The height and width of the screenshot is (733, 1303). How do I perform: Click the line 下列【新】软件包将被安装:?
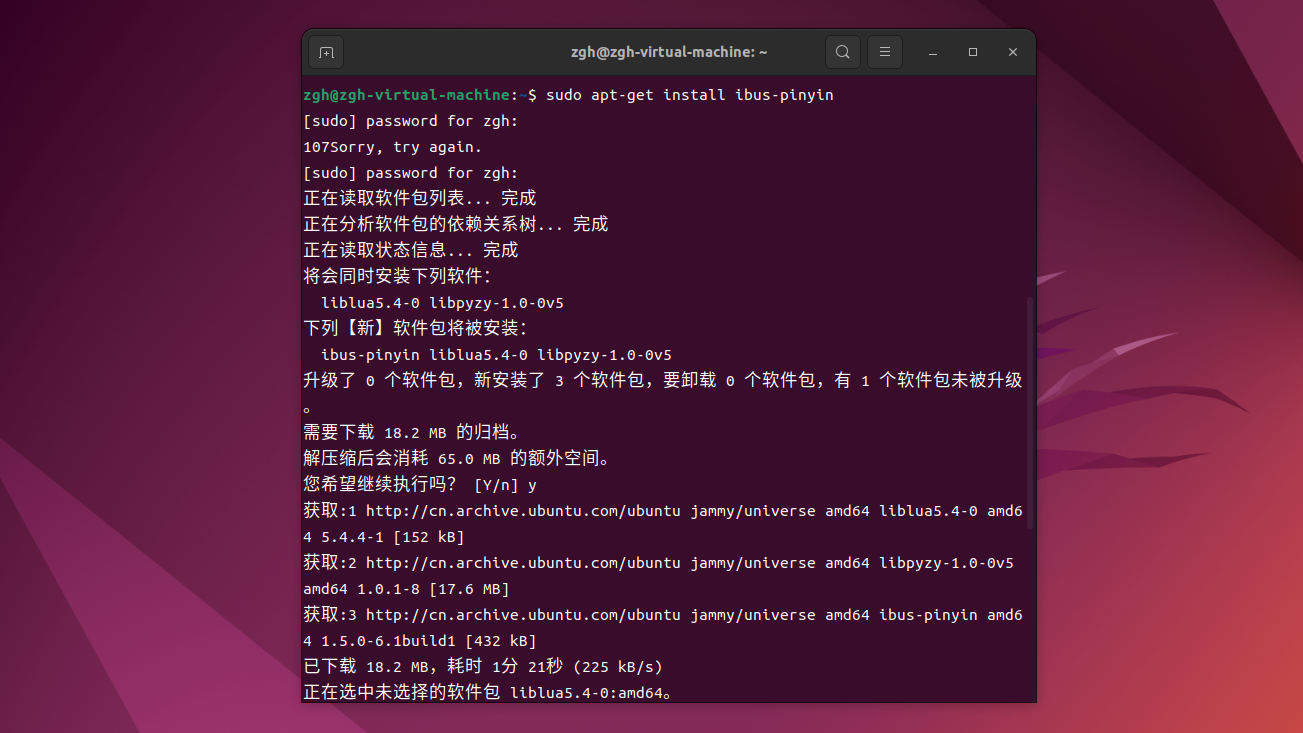[x=416, y=328]
